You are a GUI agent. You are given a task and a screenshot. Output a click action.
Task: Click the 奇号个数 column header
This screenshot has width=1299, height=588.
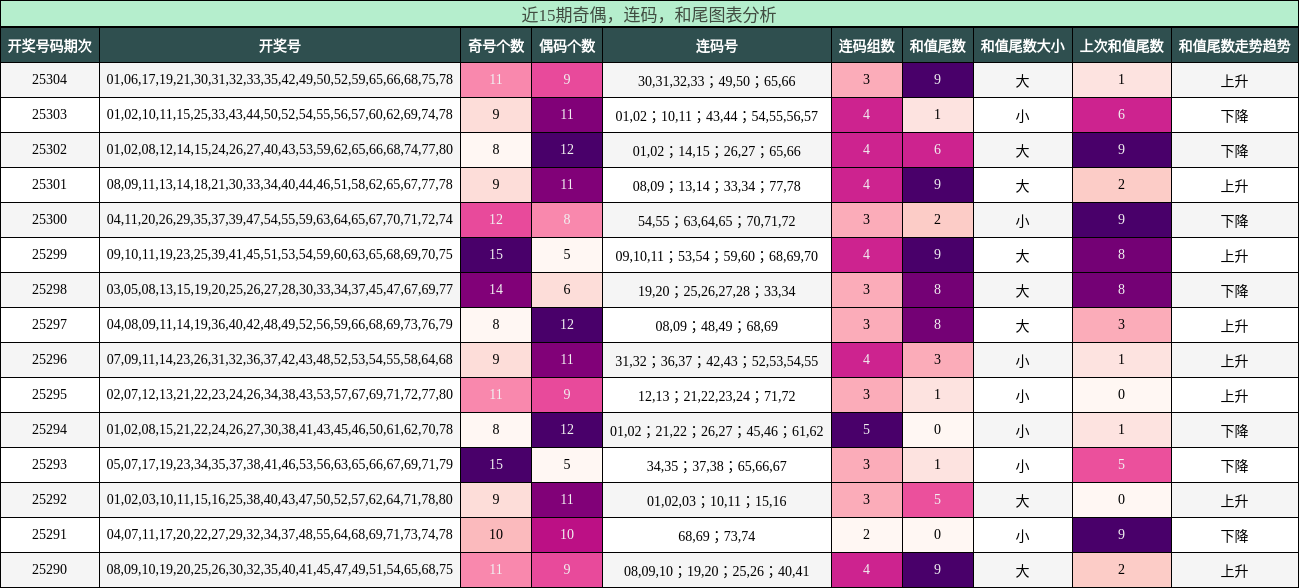pyautogui.click(x=495, y=44)
